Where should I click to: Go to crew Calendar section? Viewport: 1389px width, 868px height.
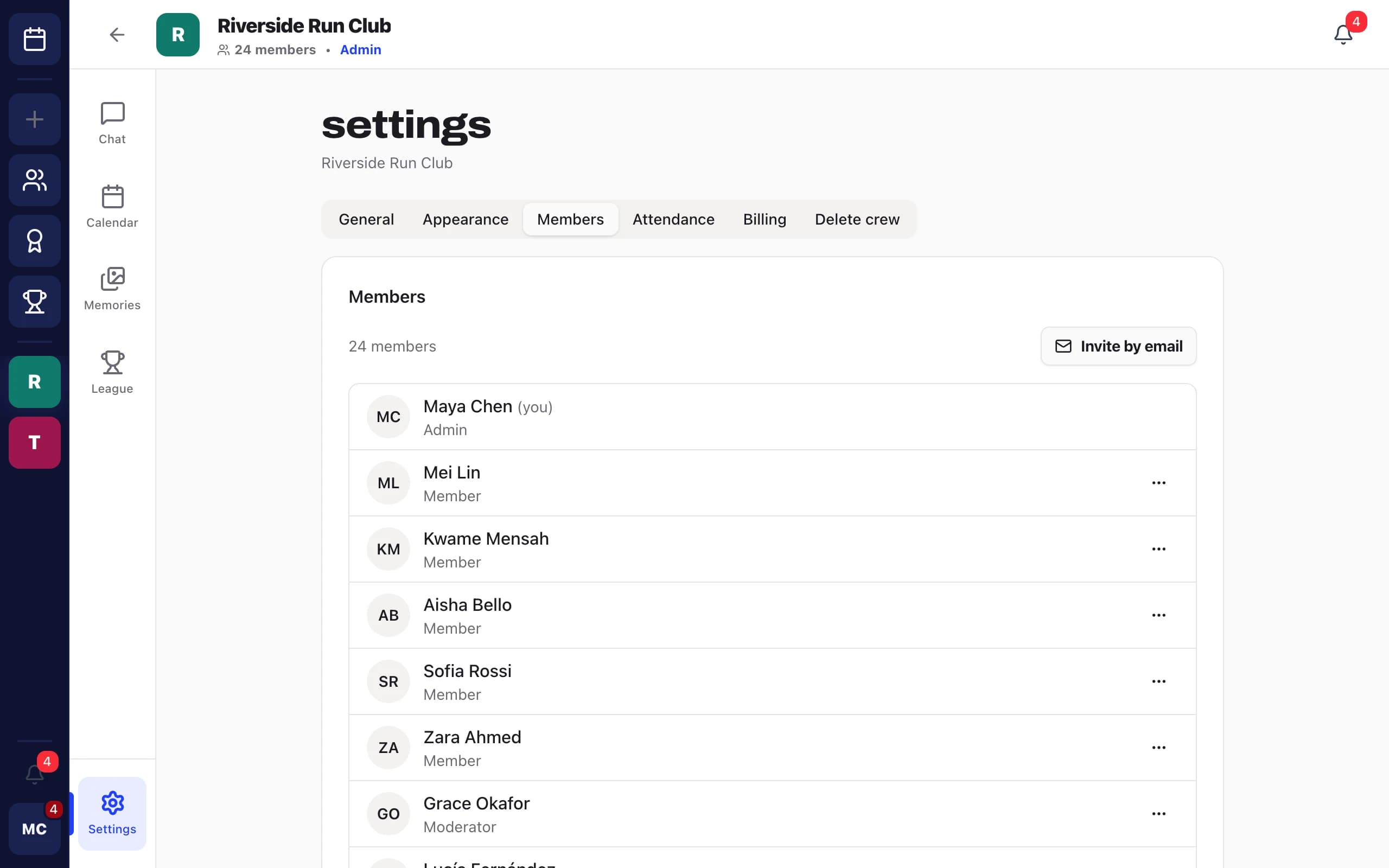coord(112,207)
